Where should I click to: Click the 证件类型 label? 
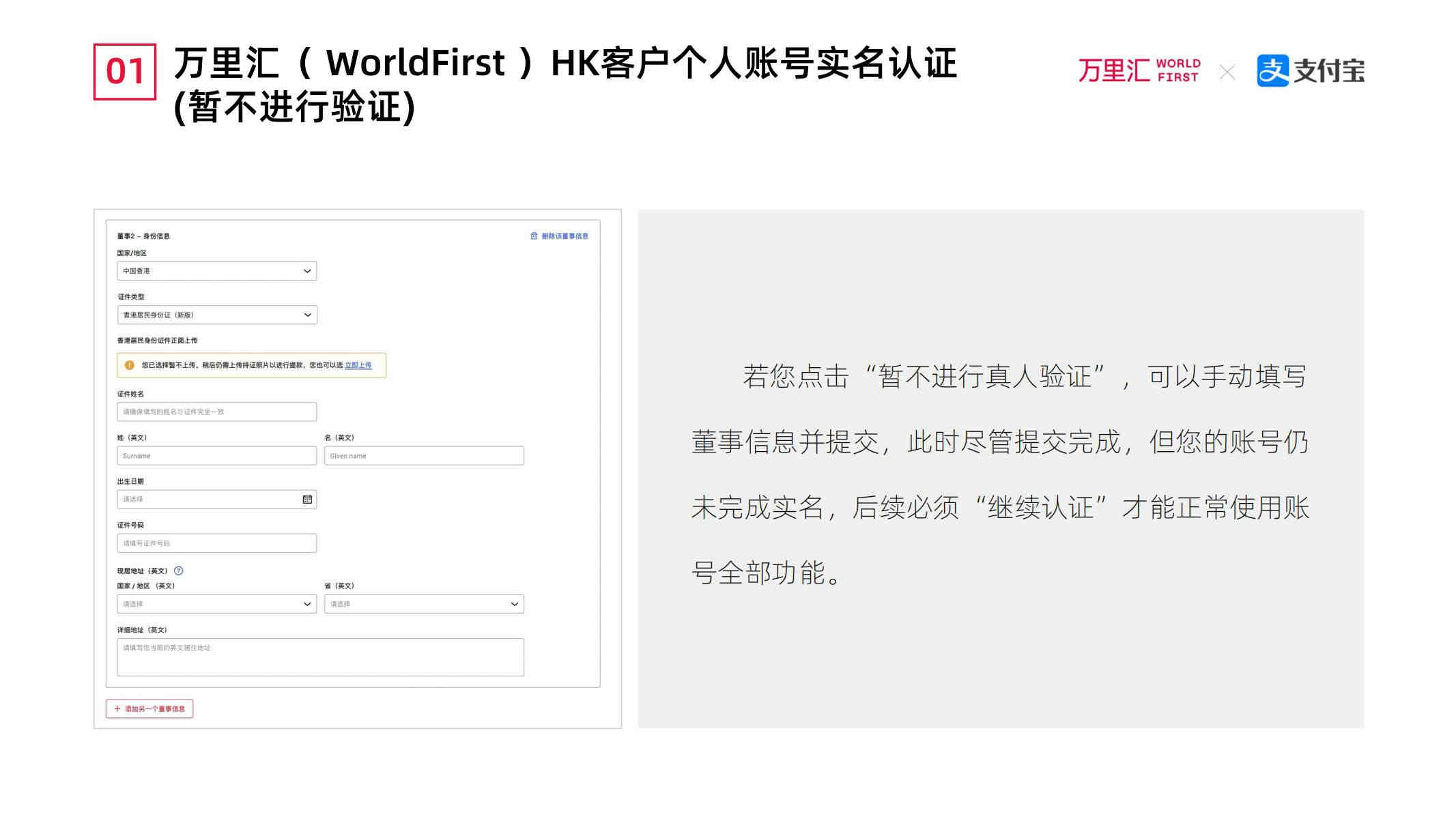tap(130, 297)
